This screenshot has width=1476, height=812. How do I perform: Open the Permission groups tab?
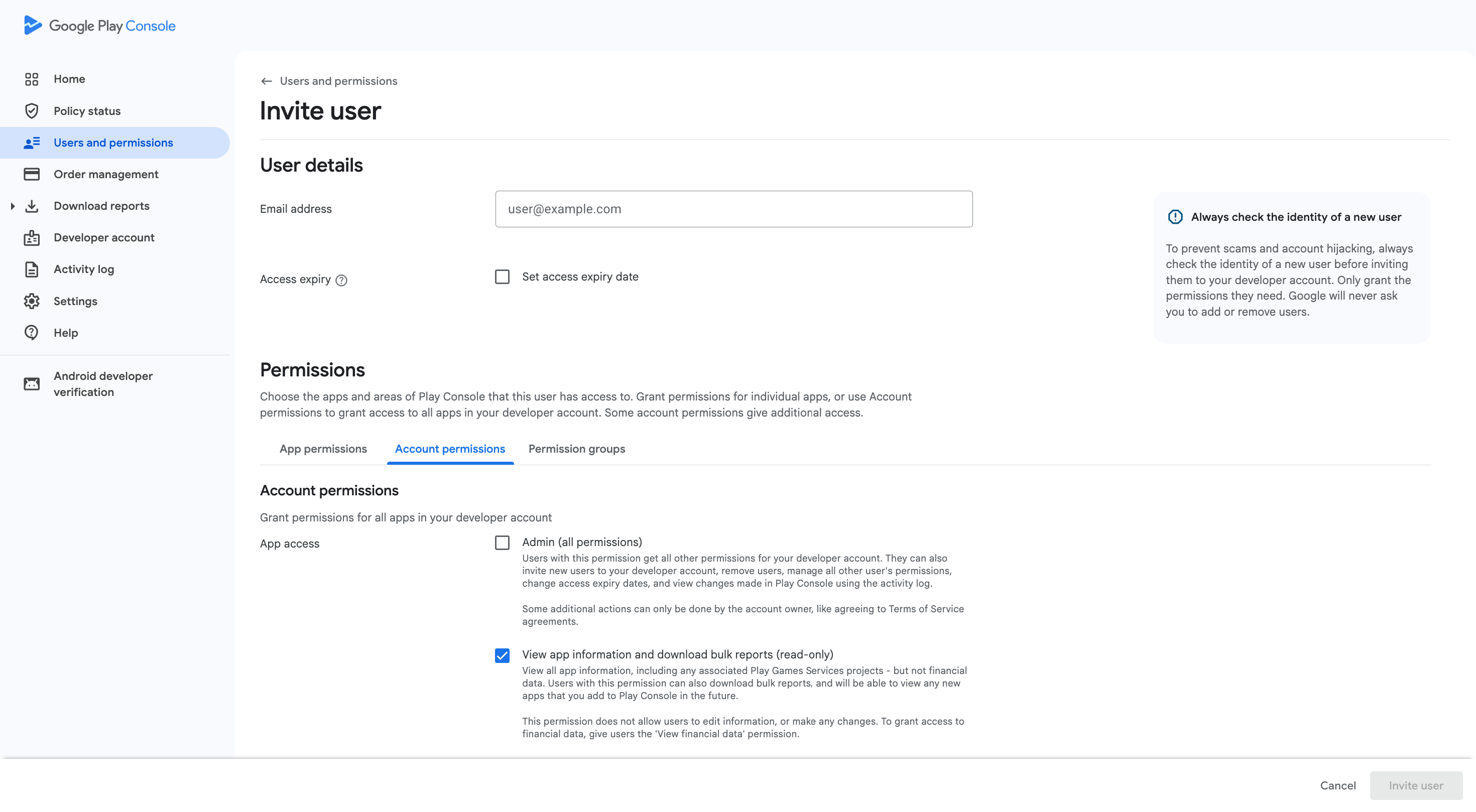576,449
